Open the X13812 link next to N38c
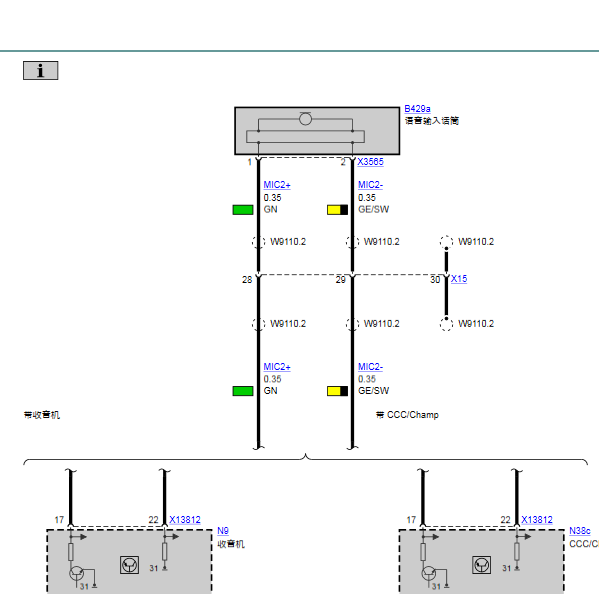The image size is (599, 594). click(537, 520)
